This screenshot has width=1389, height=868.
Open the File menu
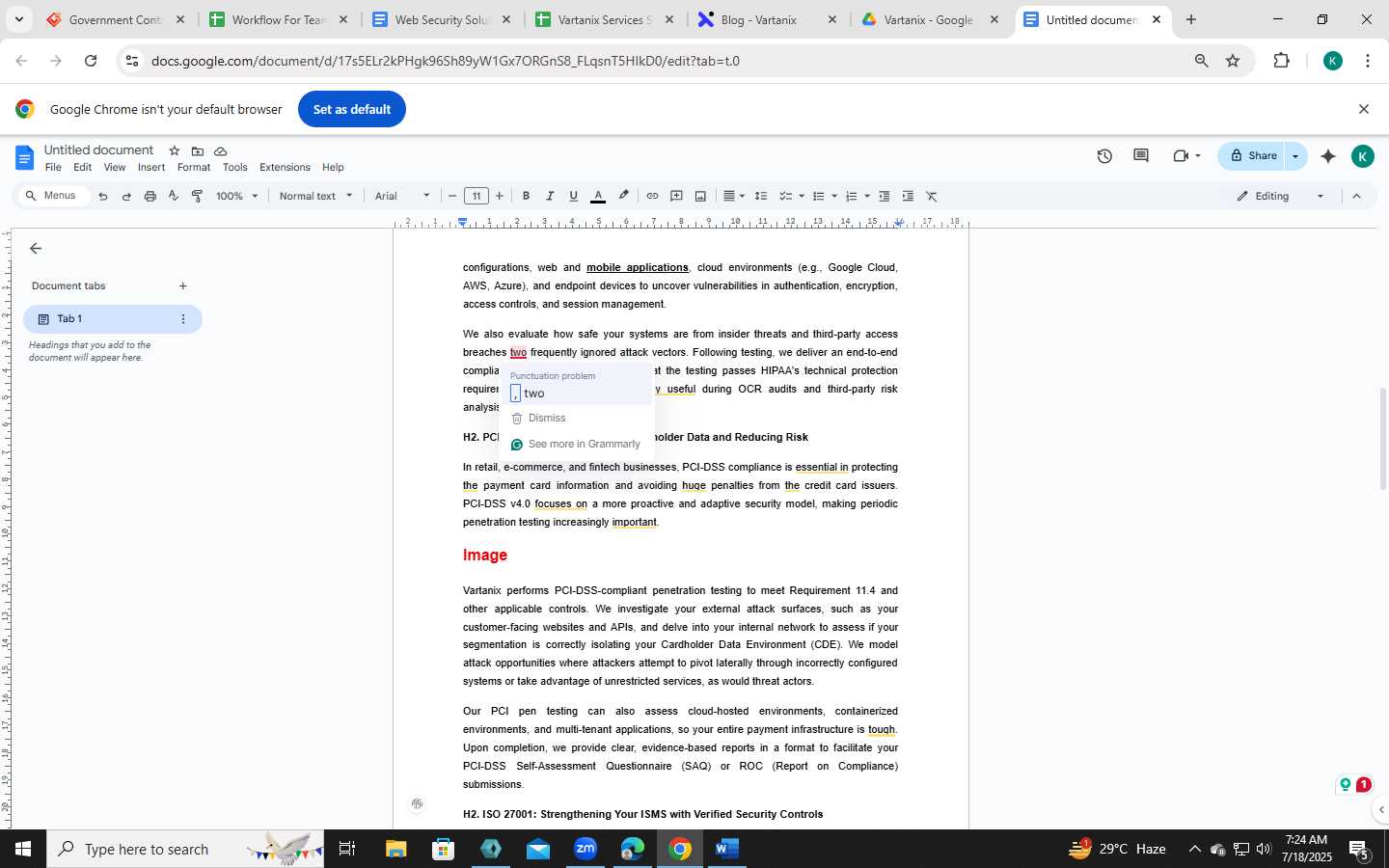click(x=53, y=167)
